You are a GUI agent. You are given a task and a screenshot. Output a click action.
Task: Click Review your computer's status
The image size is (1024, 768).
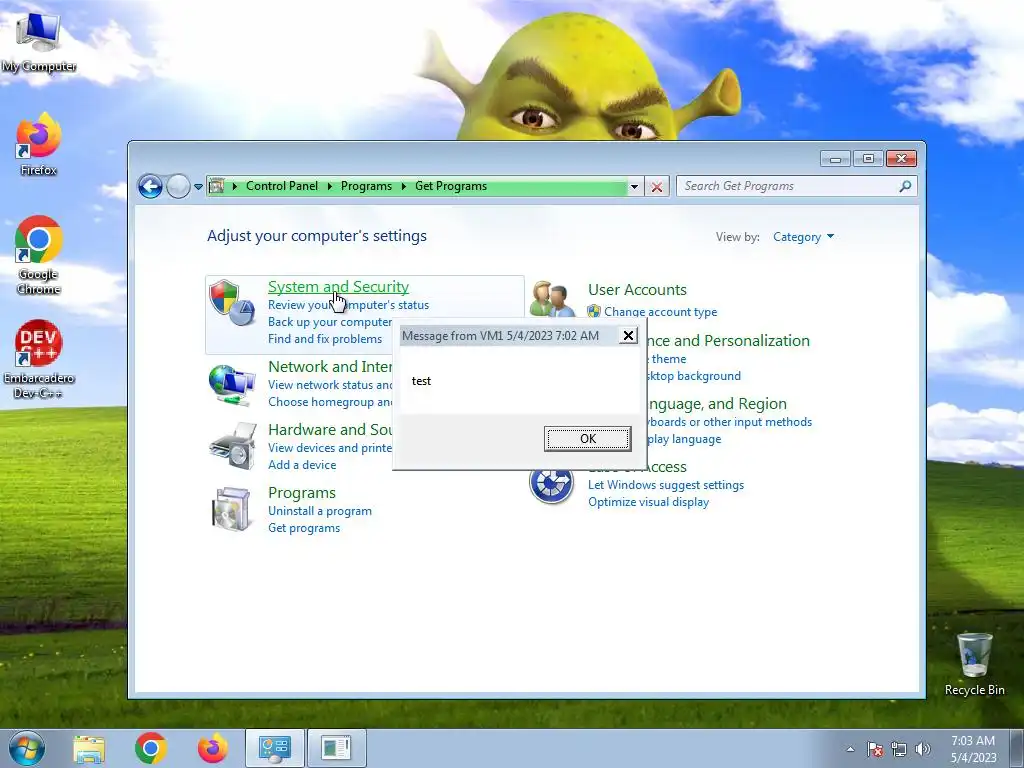point(348,305)
